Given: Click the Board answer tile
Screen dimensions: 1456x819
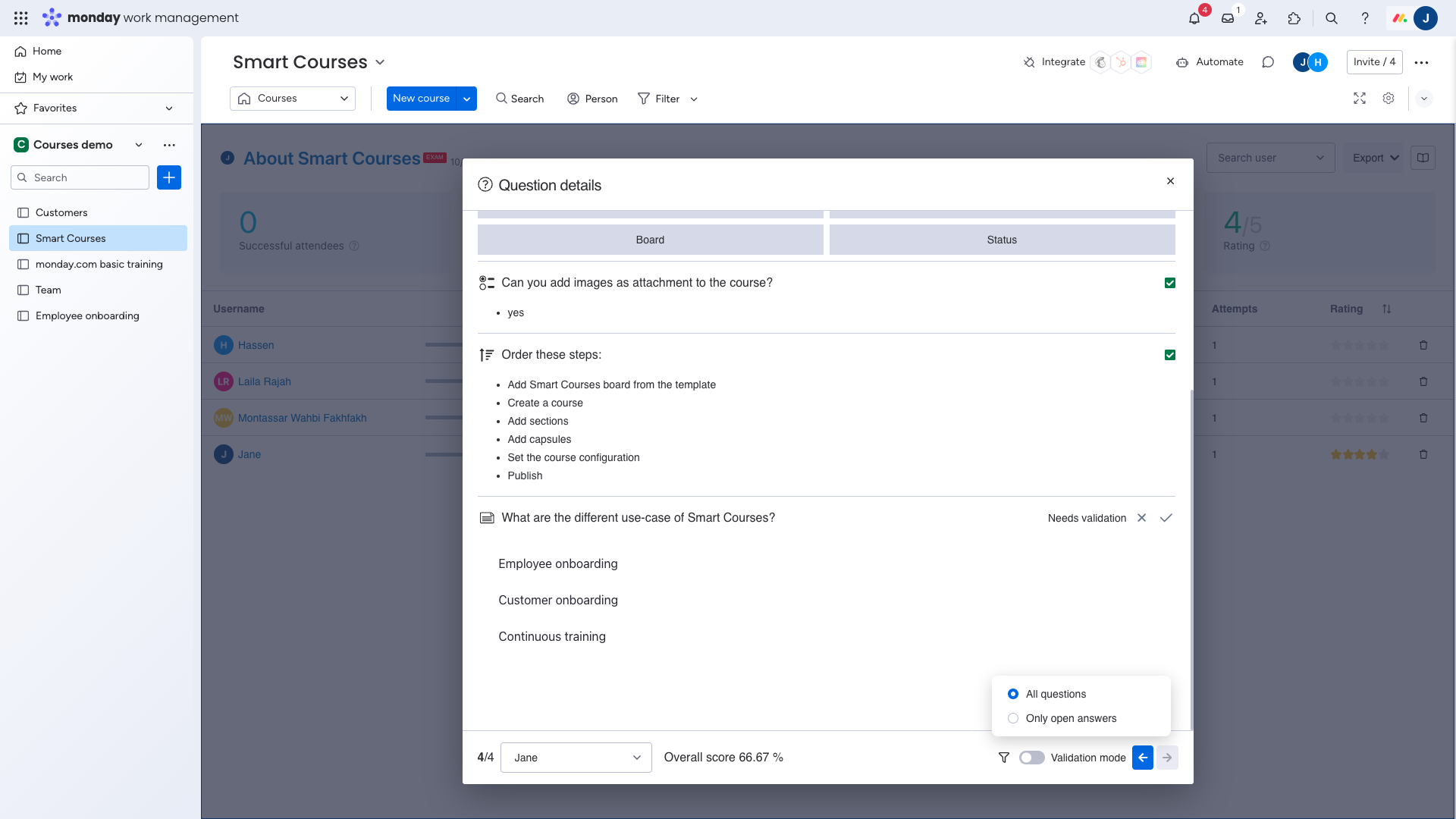Looking at the screenshot, I should [651, 240].
